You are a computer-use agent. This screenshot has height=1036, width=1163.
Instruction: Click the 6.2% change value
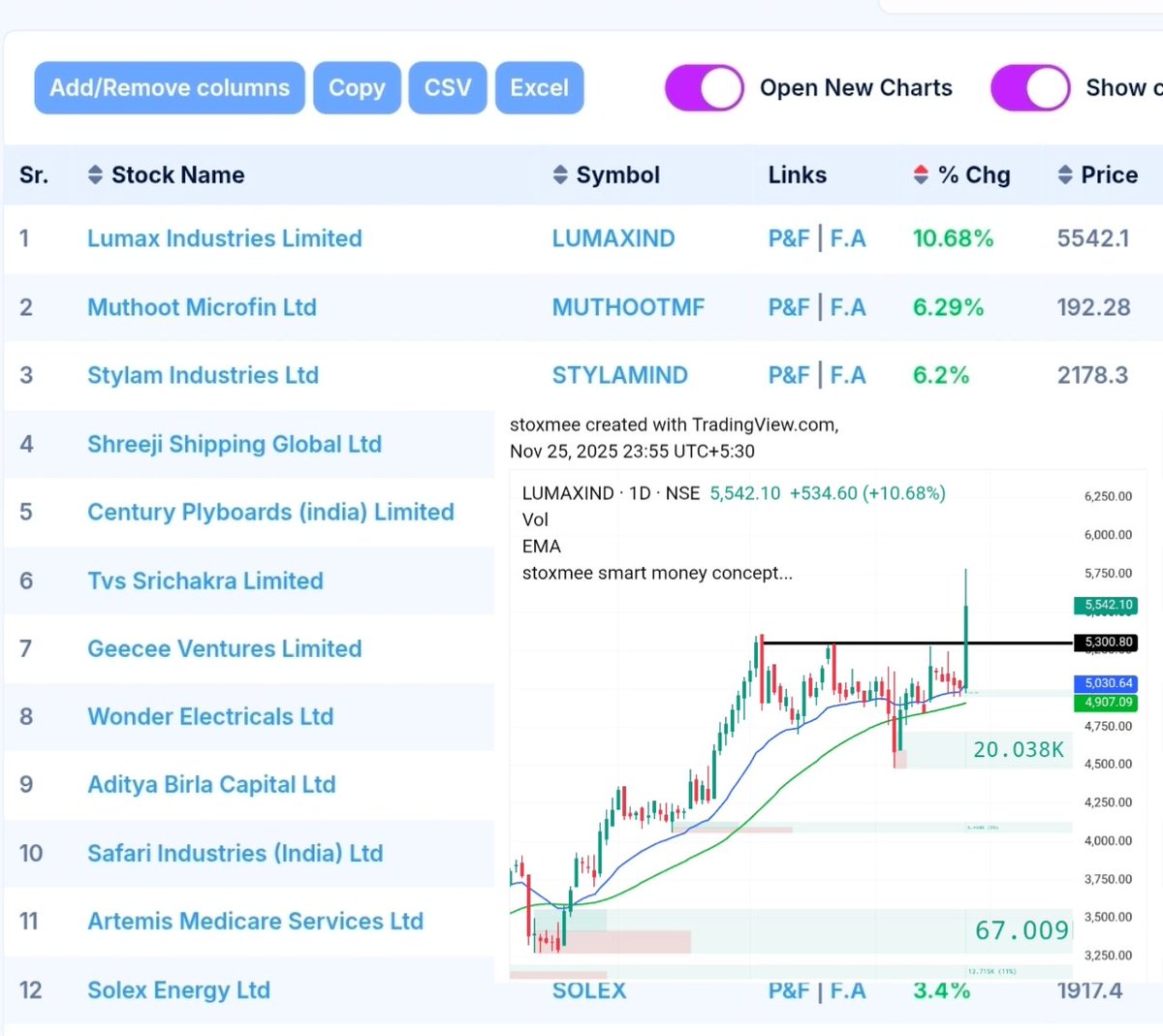pyautogui.click(x=941, y=375)
